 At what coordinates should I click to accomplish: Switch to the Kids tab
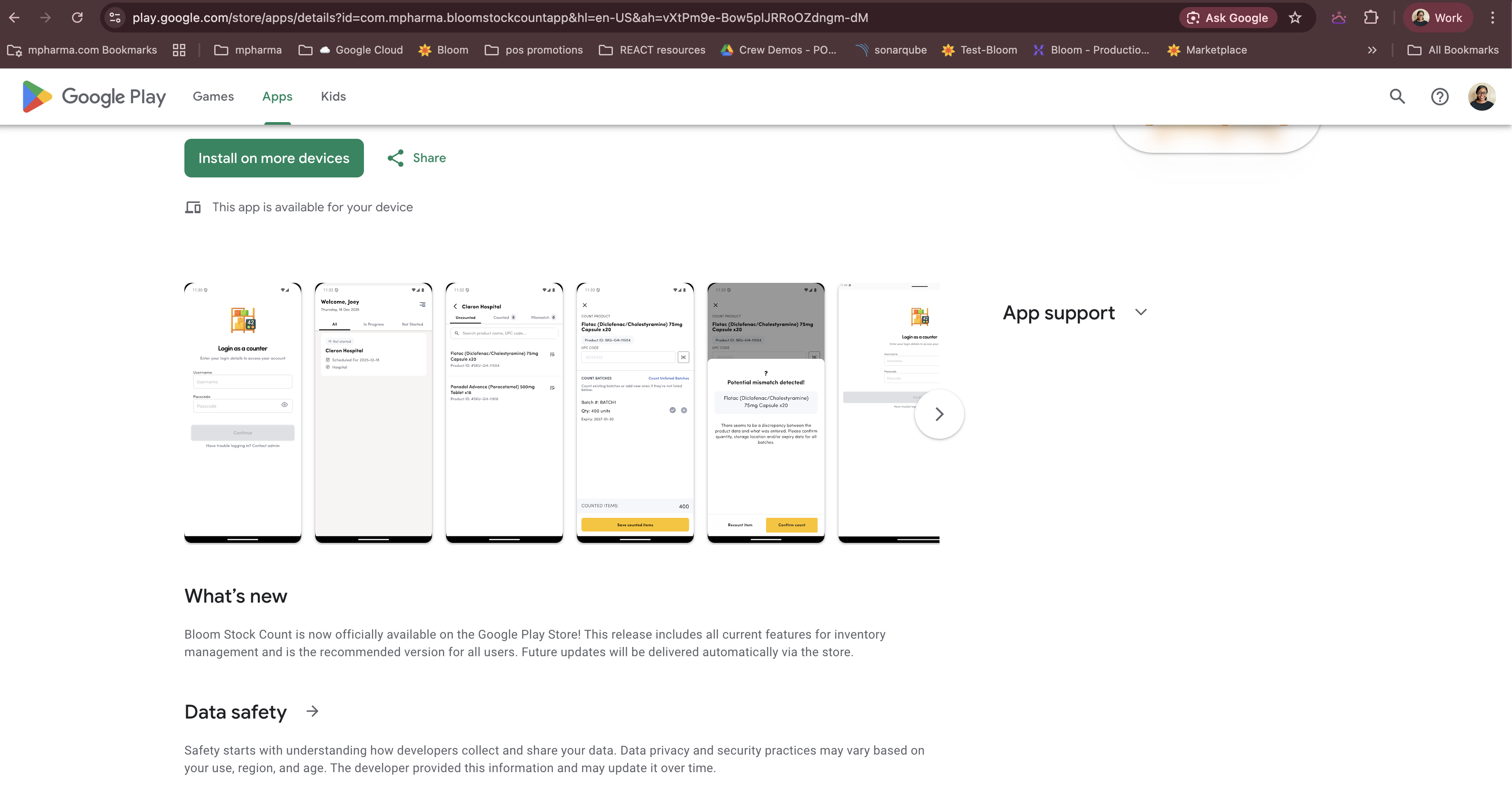333,96
